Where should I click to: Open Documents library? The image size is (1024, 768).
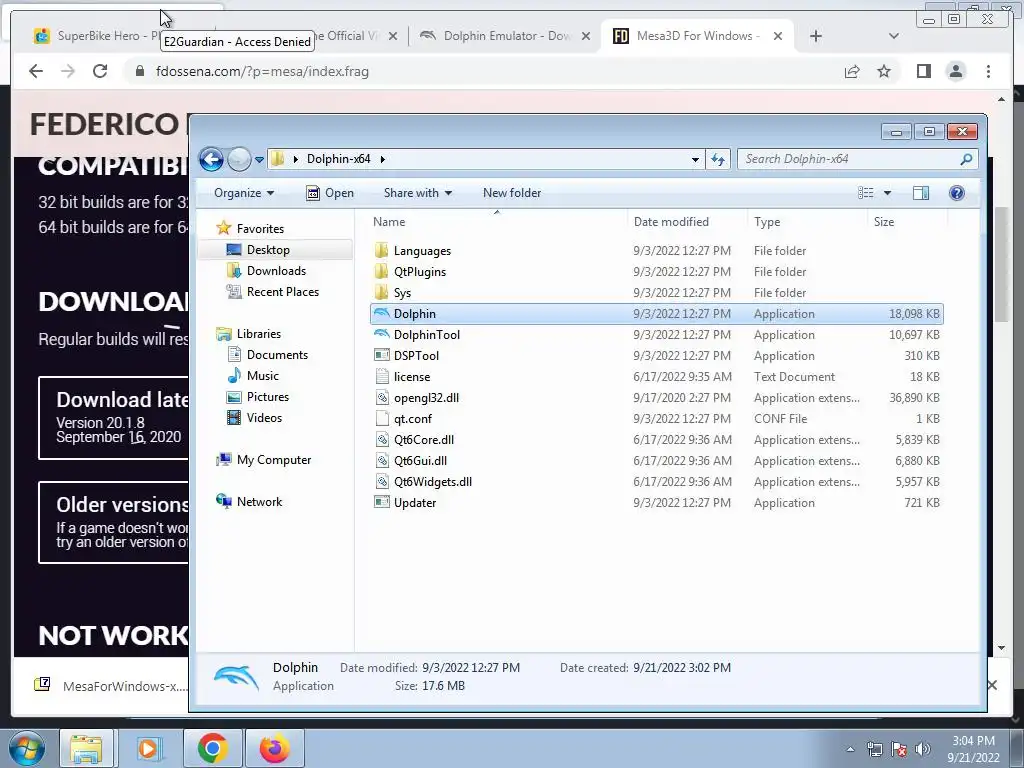pos(277,355)
